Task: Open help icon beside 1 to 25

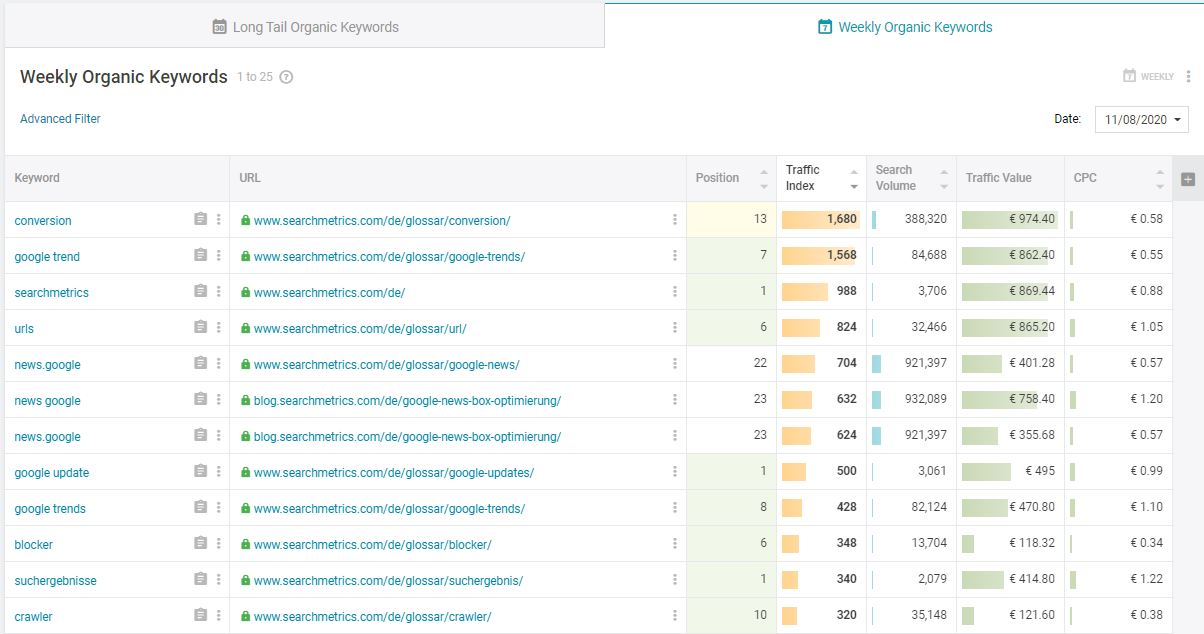Action: [x=286, y=77]
